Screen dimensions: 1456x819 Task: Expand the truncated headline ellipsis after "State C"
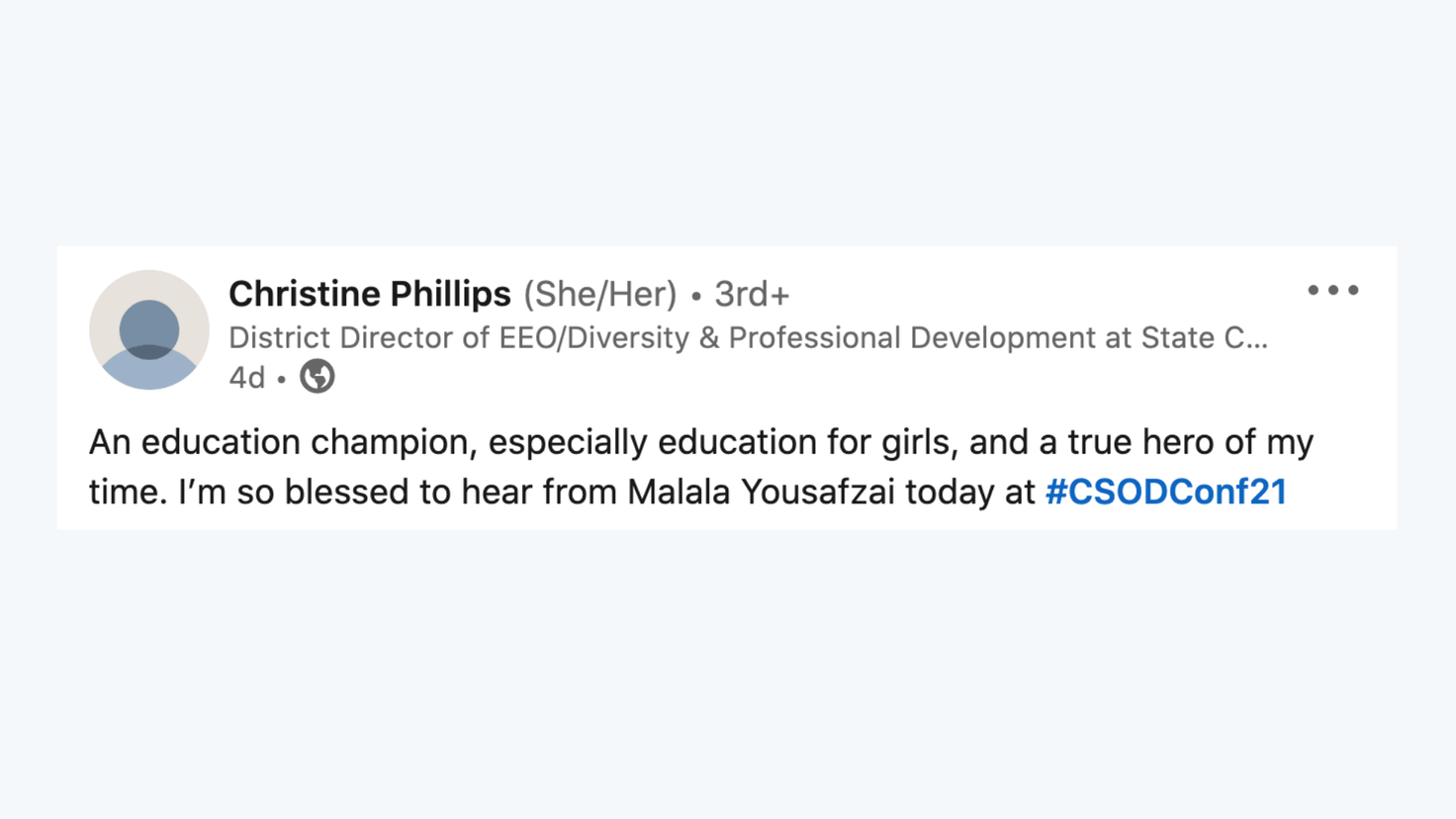point(1256,338)
